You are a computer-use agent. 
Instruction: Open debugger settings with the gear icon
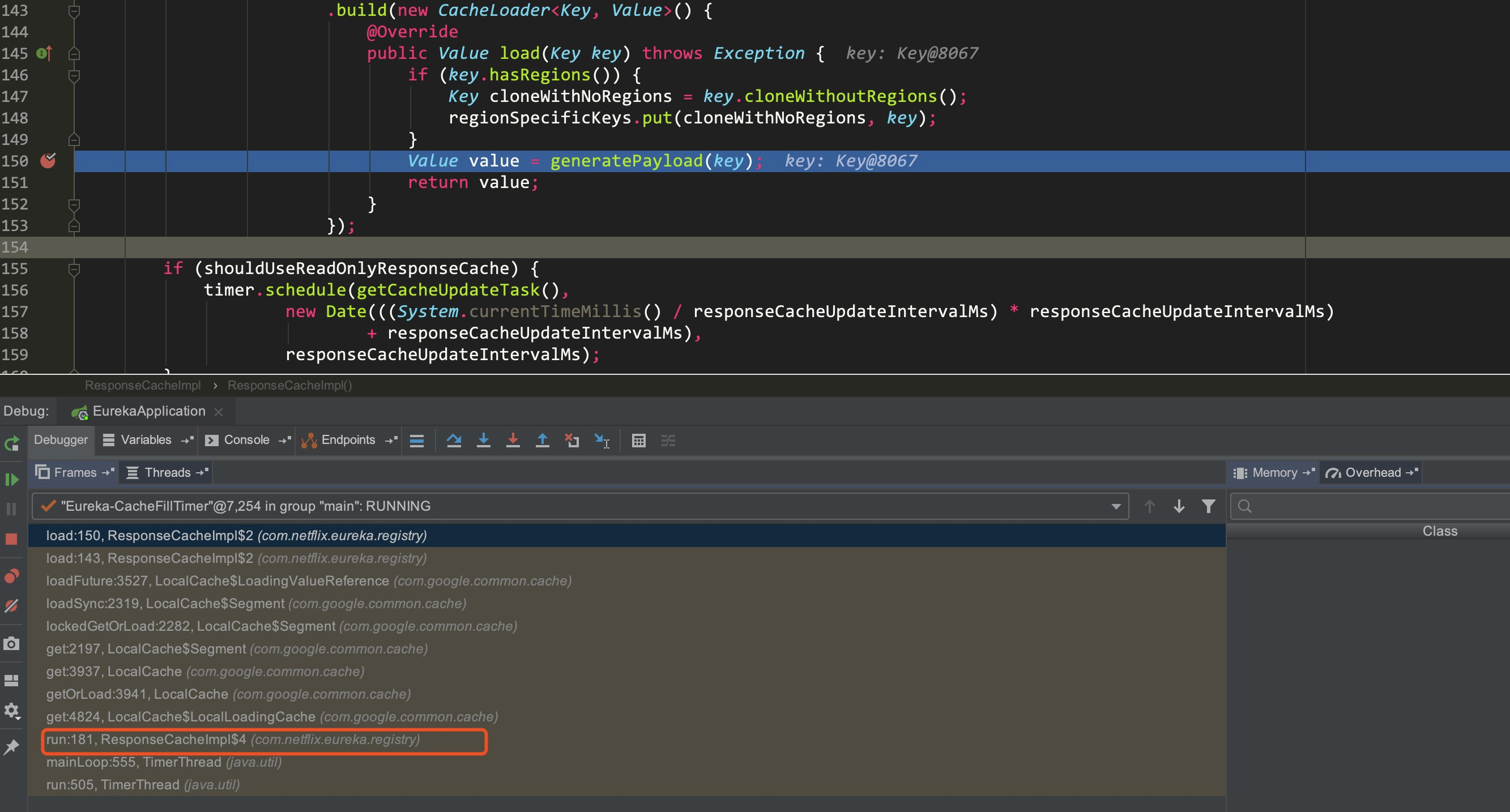[12, 711]
